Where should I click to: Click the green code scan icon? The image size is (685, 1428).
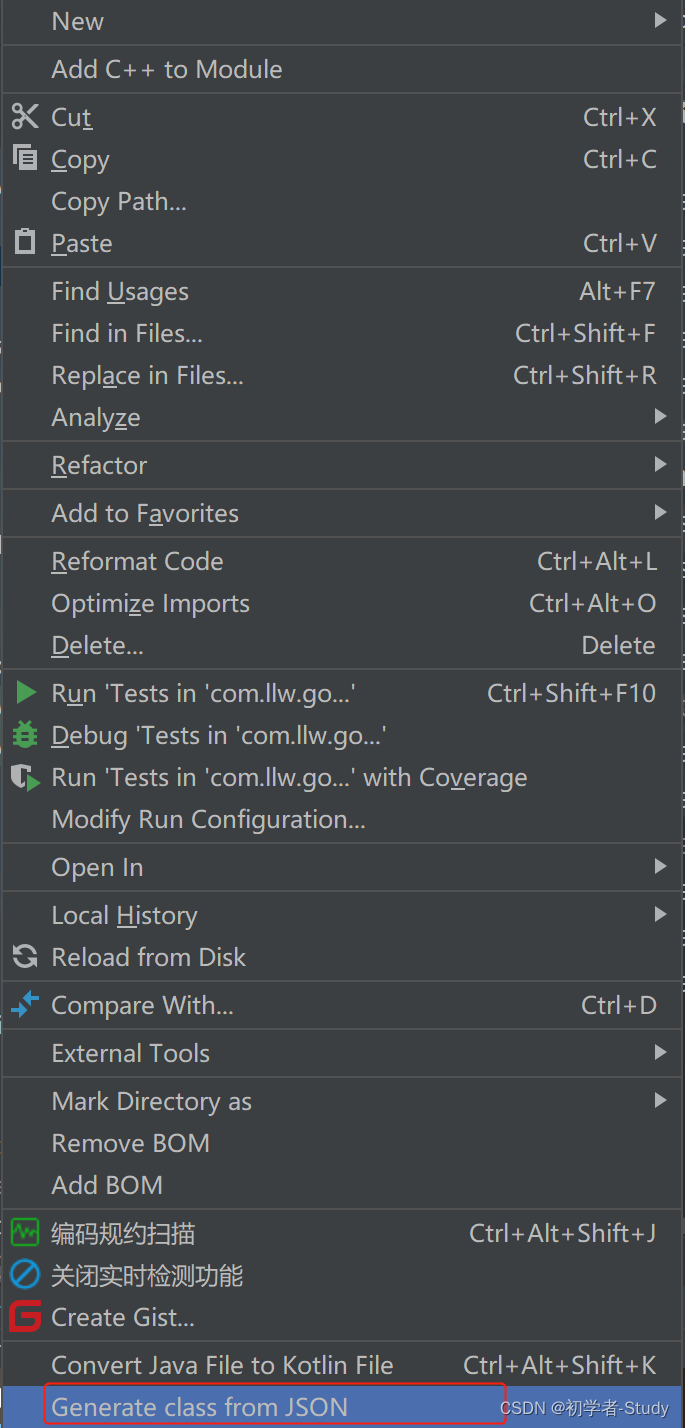click(25, 1233)
